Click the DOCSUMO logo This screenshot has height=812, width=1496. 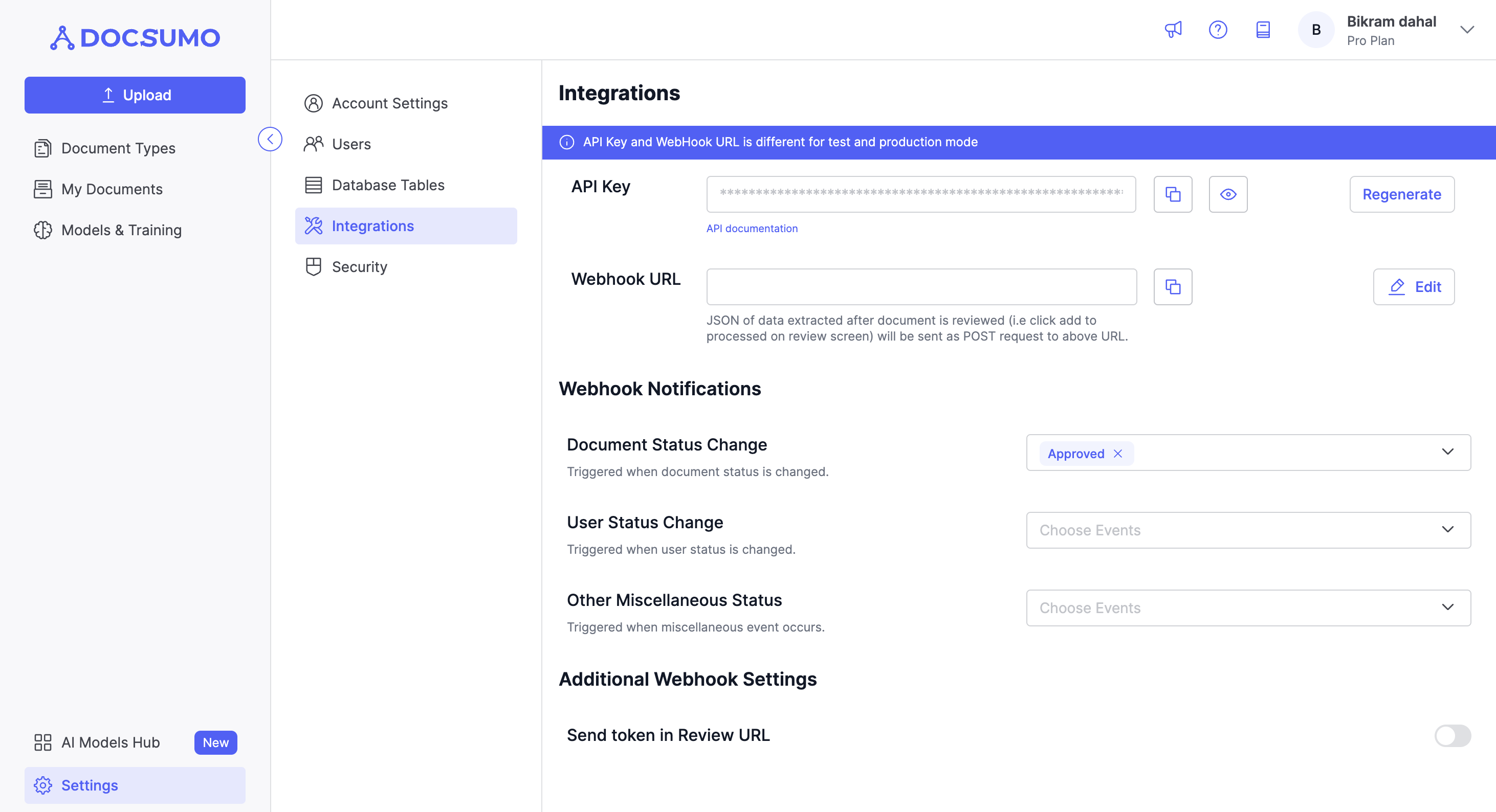135,38
